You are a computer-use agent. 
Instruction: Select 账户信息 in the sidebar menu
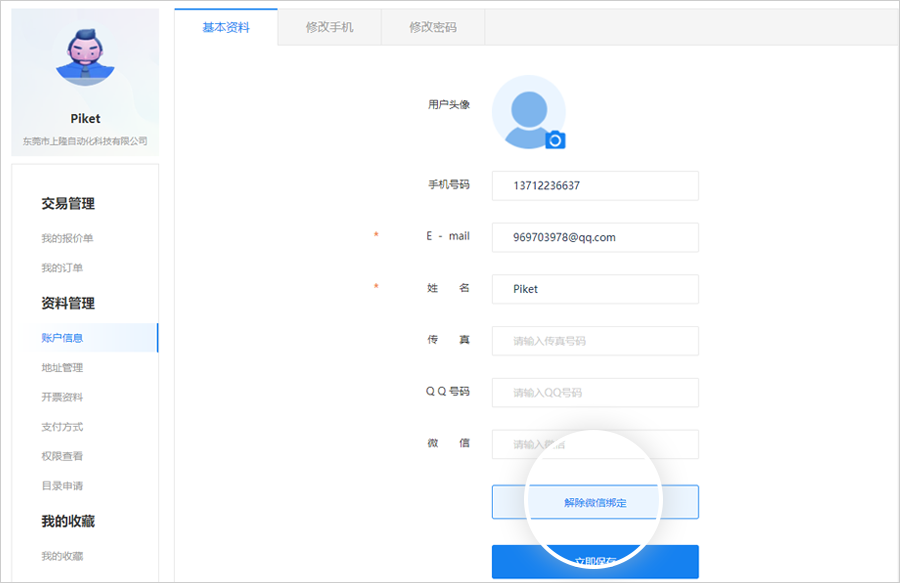tap(62, 338)
